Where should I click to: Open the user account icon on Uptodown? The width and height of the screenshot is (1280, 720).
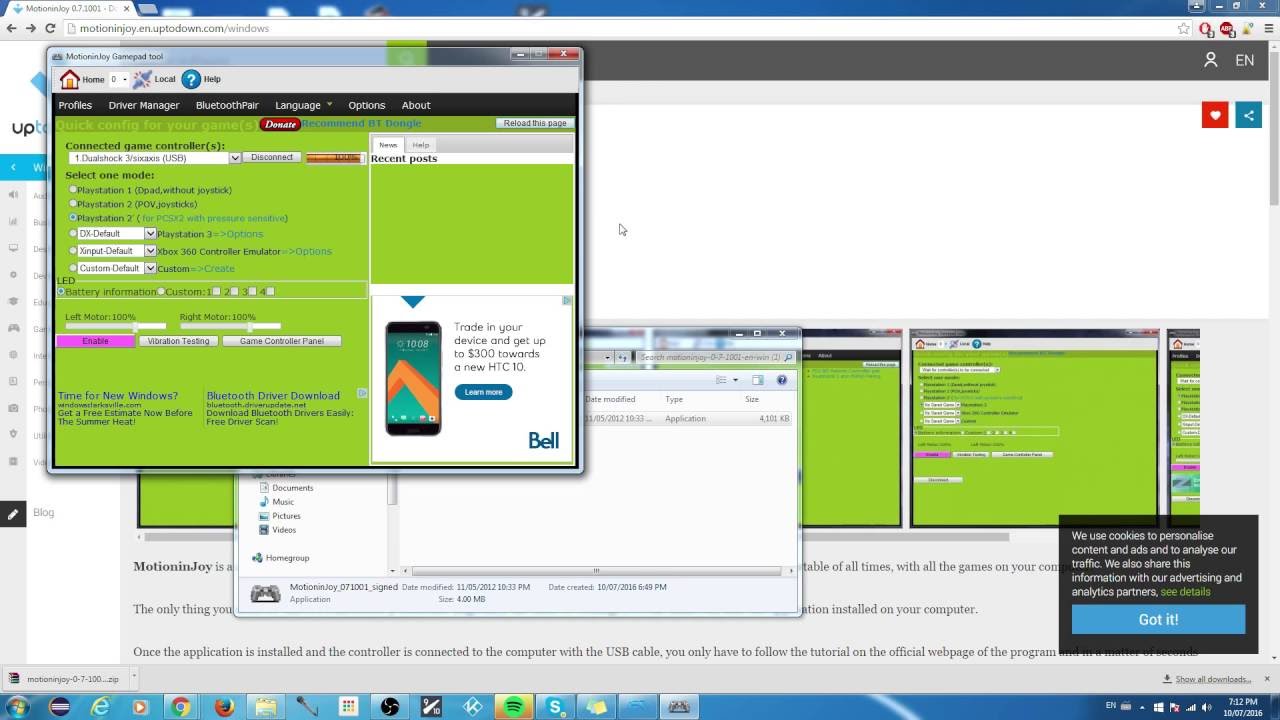[x=1211, y=60]
